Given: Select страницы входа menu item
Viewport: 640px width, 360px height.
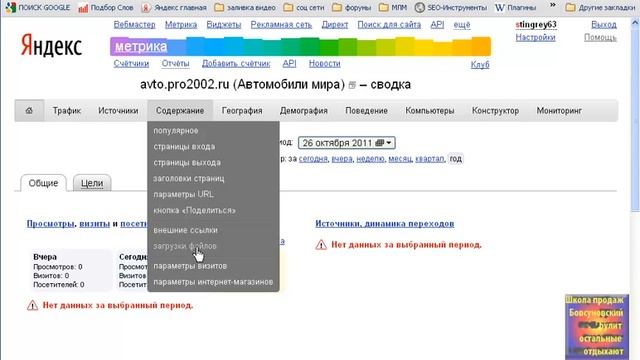Looking at the screenshot, I should [184, 147].
